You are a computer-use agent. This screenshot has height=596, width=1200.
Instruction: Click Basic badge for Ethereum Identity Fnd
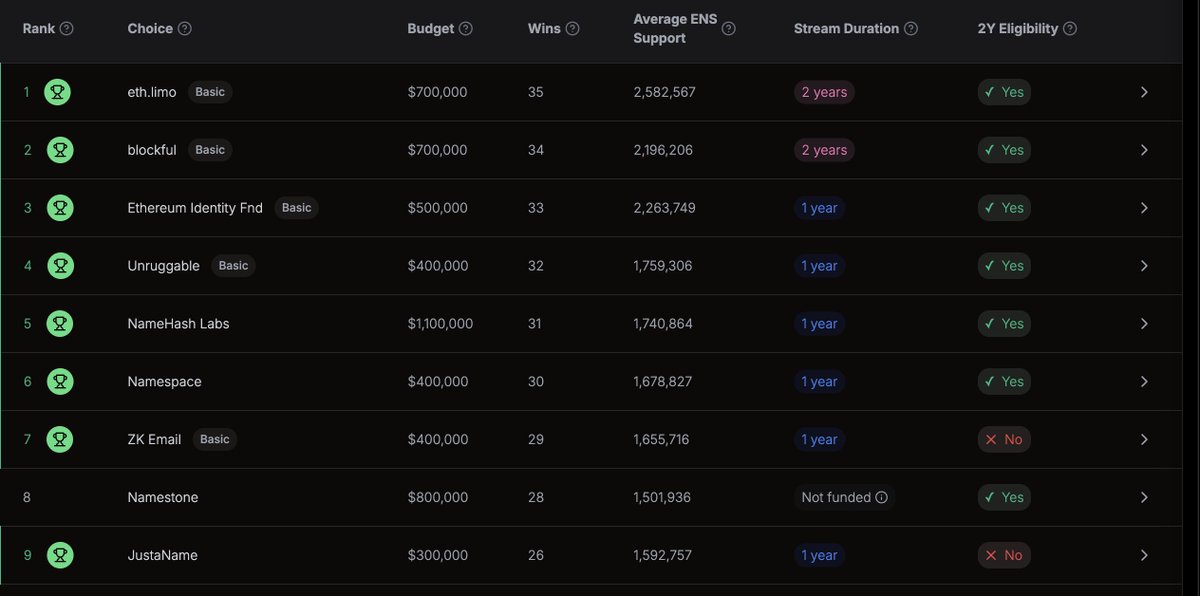pos(297,208)
